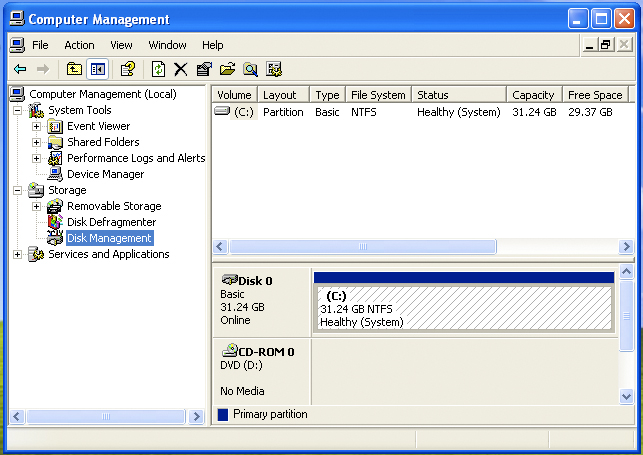Image resolution: width=643 pixels, height=455 pixels.
Task: Click the Services and Applications icon
Action: click(x=36, y=254)
